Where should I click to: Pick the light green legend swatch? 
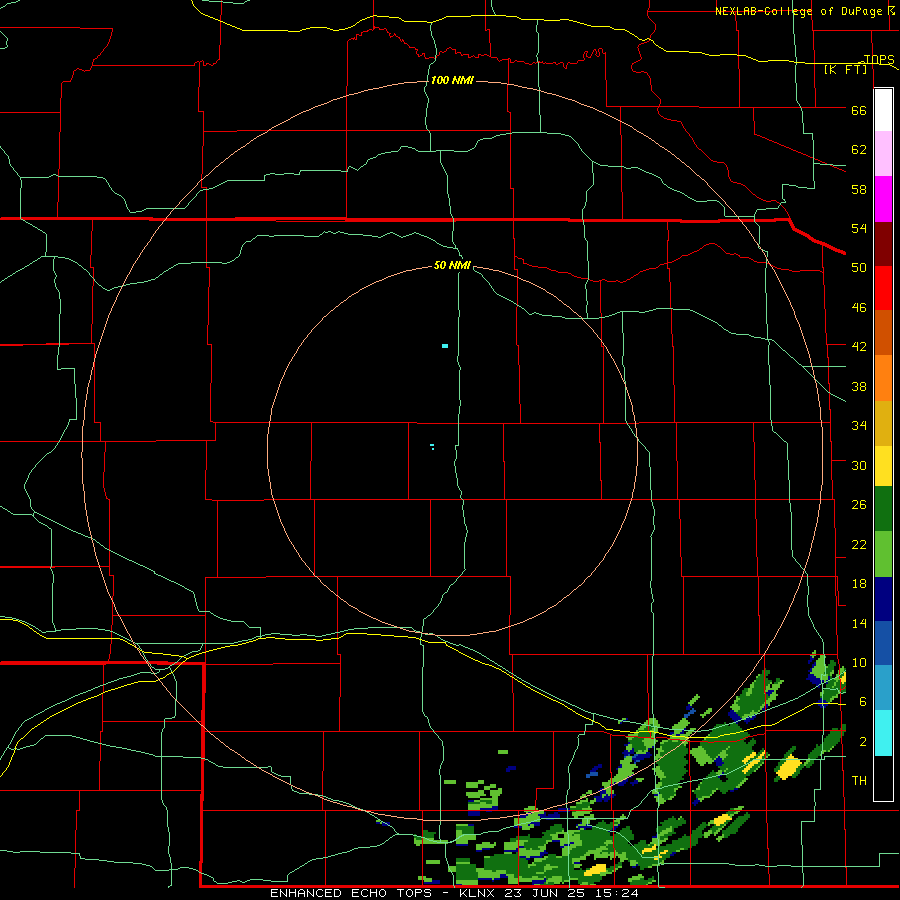883,554
